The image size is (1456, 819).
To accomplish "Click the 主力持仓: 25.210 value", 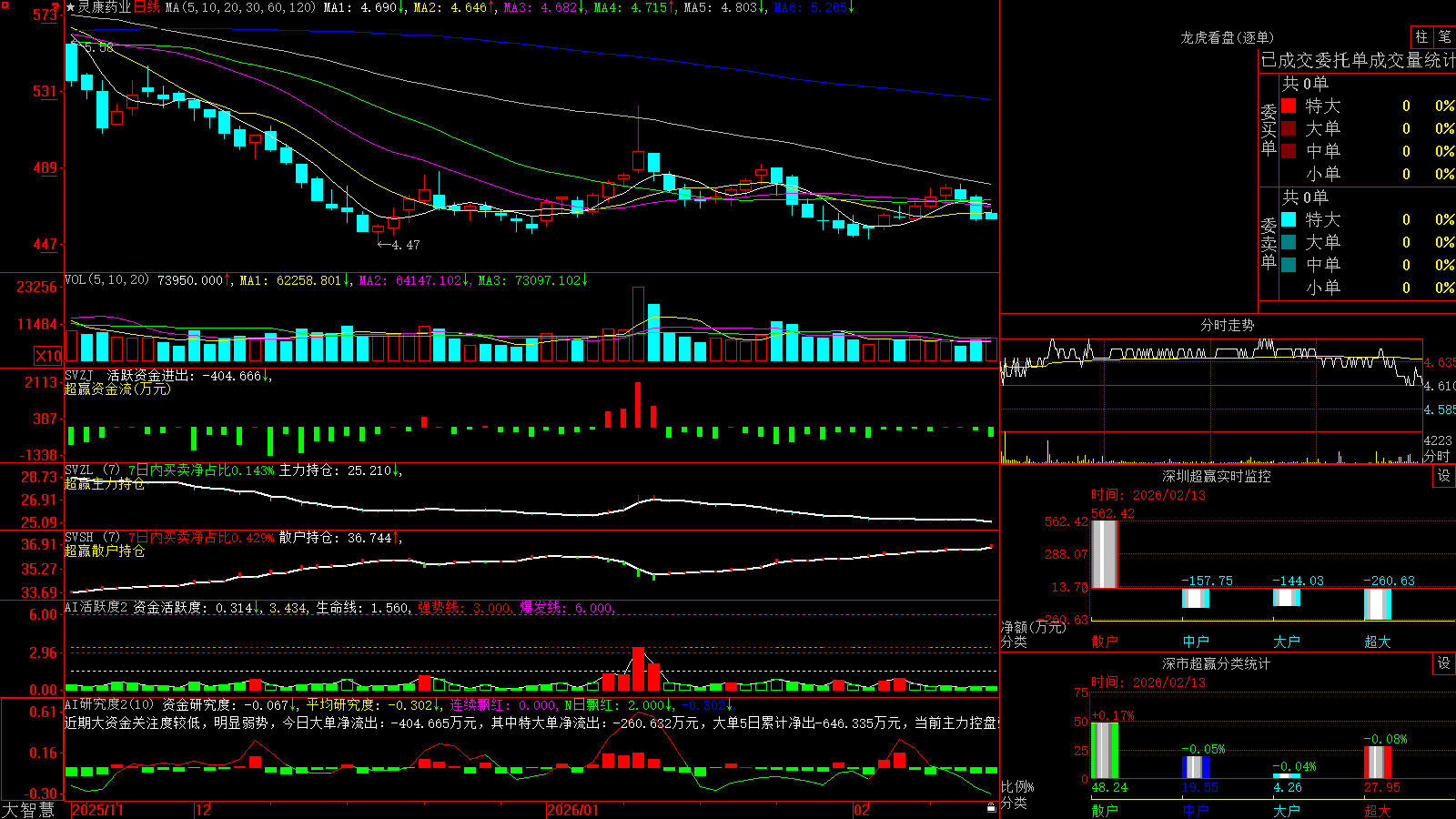I will tap(339, 470).
